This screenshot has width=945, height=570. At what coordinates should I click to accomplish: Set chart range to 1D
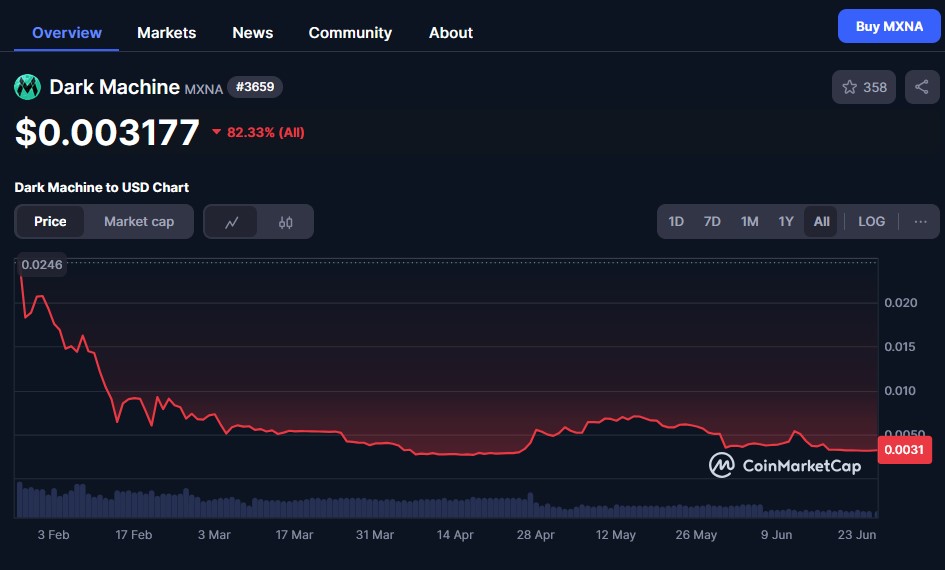pos(676,222)
